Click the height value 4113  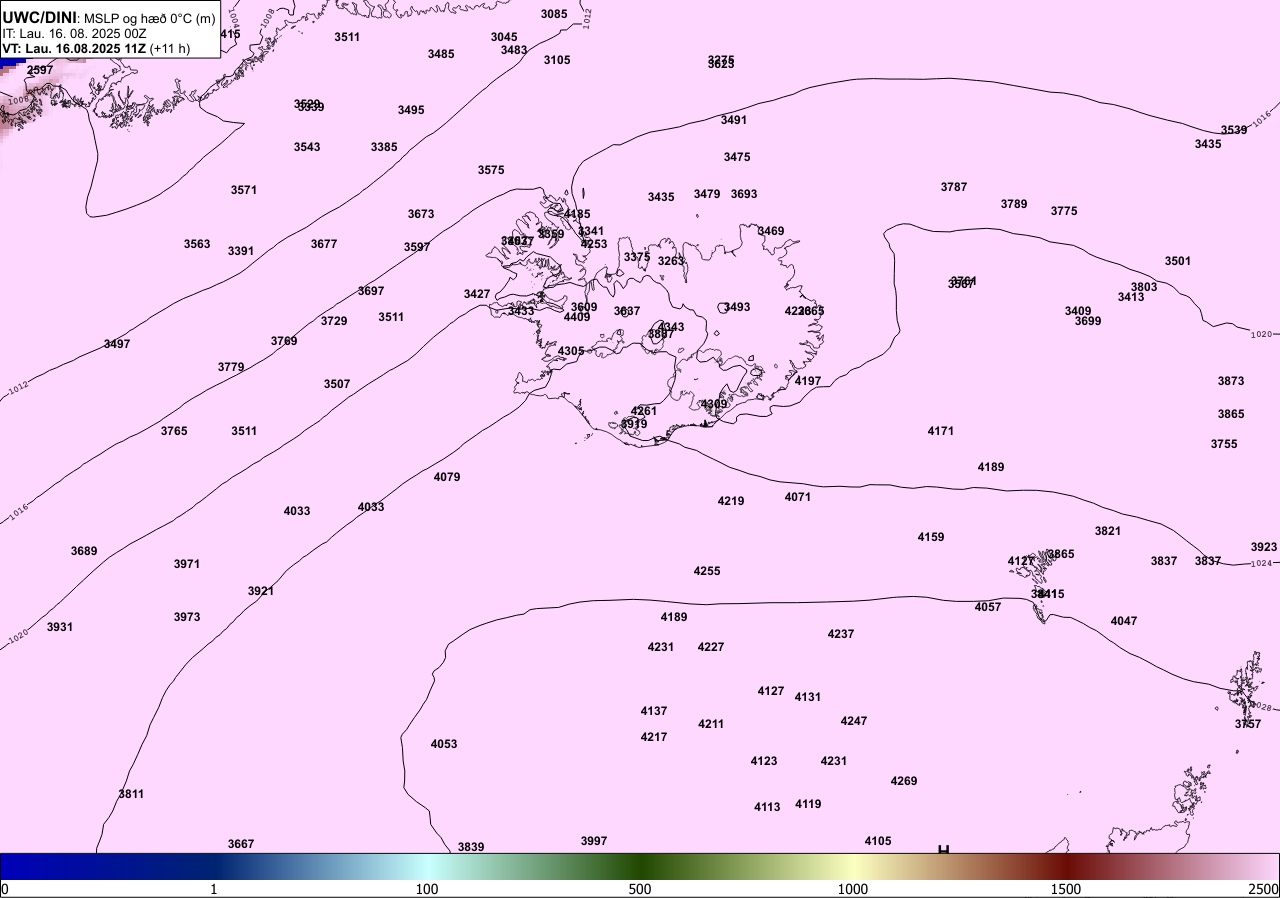768,807
